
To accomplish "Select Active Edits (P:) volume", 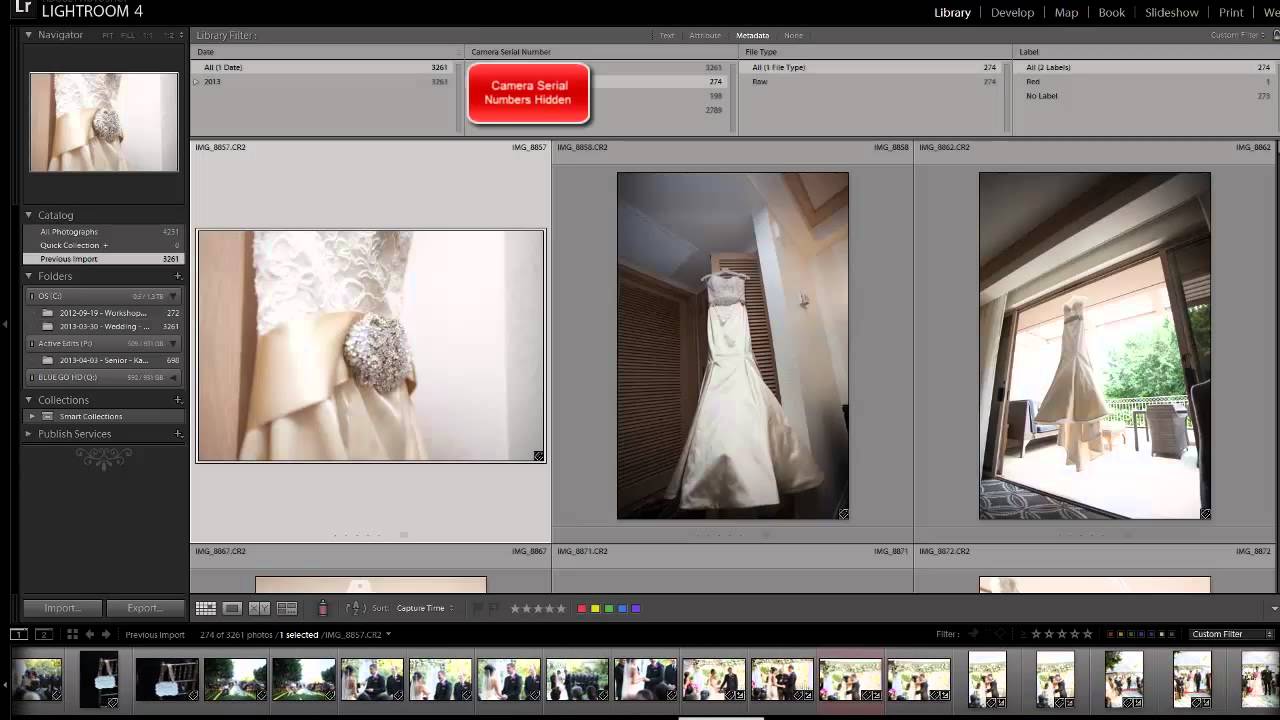I will (103, 344).
